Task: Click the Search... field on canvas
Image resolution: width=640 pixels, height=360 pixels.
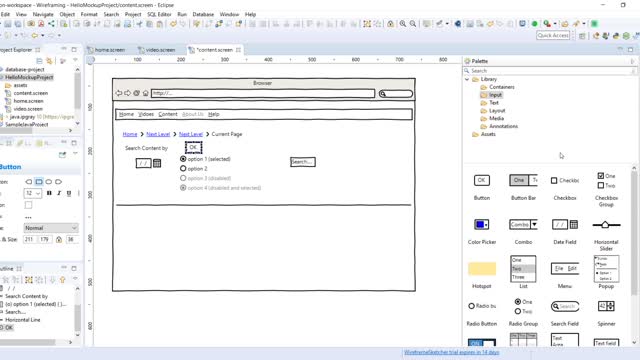Action: [303, 162]
